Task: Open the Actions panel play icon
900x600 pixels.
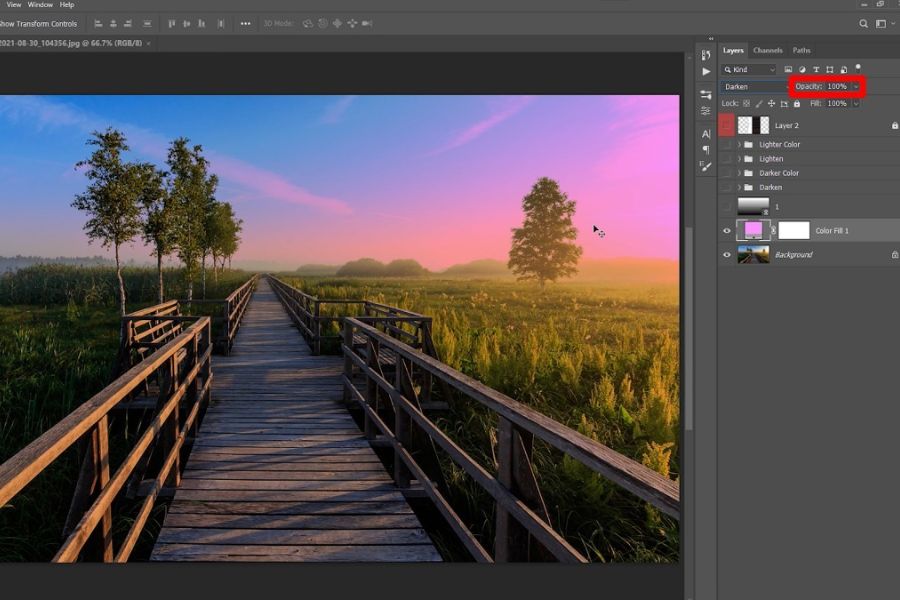Action: point(706,71)
